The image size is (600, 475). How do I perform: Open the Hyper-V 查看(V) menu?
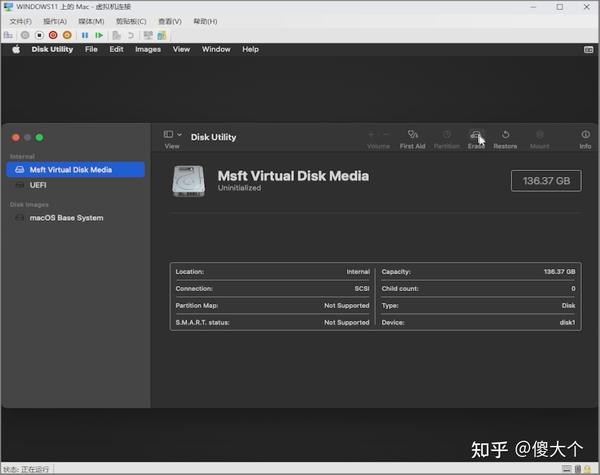click(x=170, y=21)
